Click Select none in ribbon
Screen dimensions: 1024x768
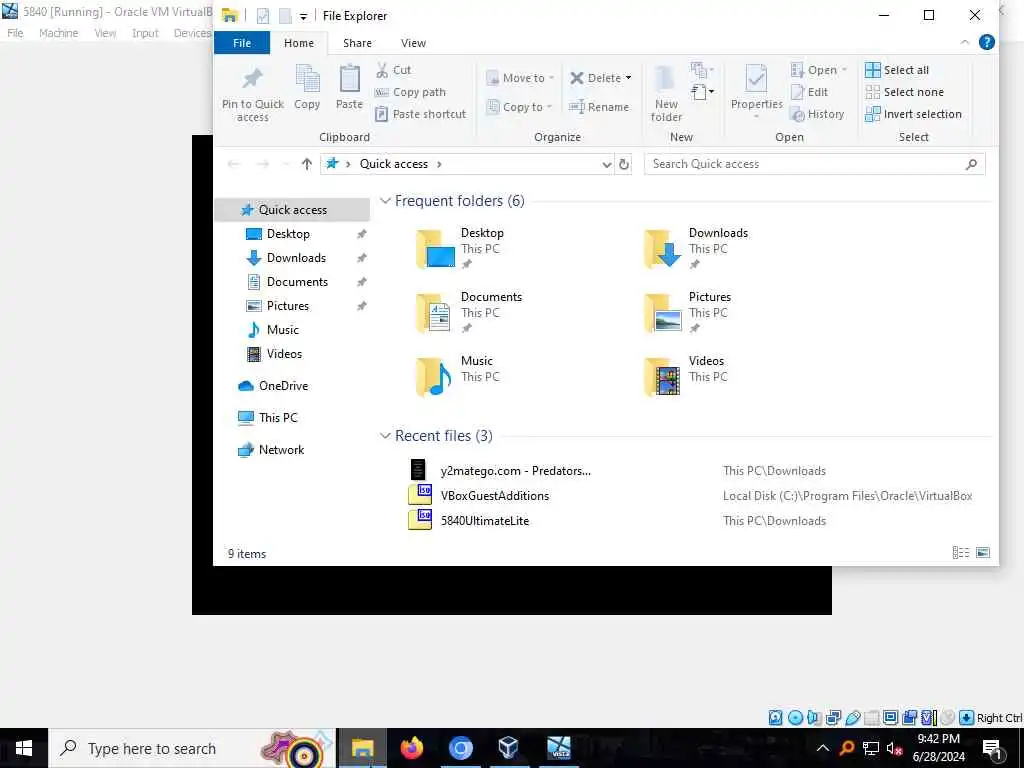tap(904, 92)
